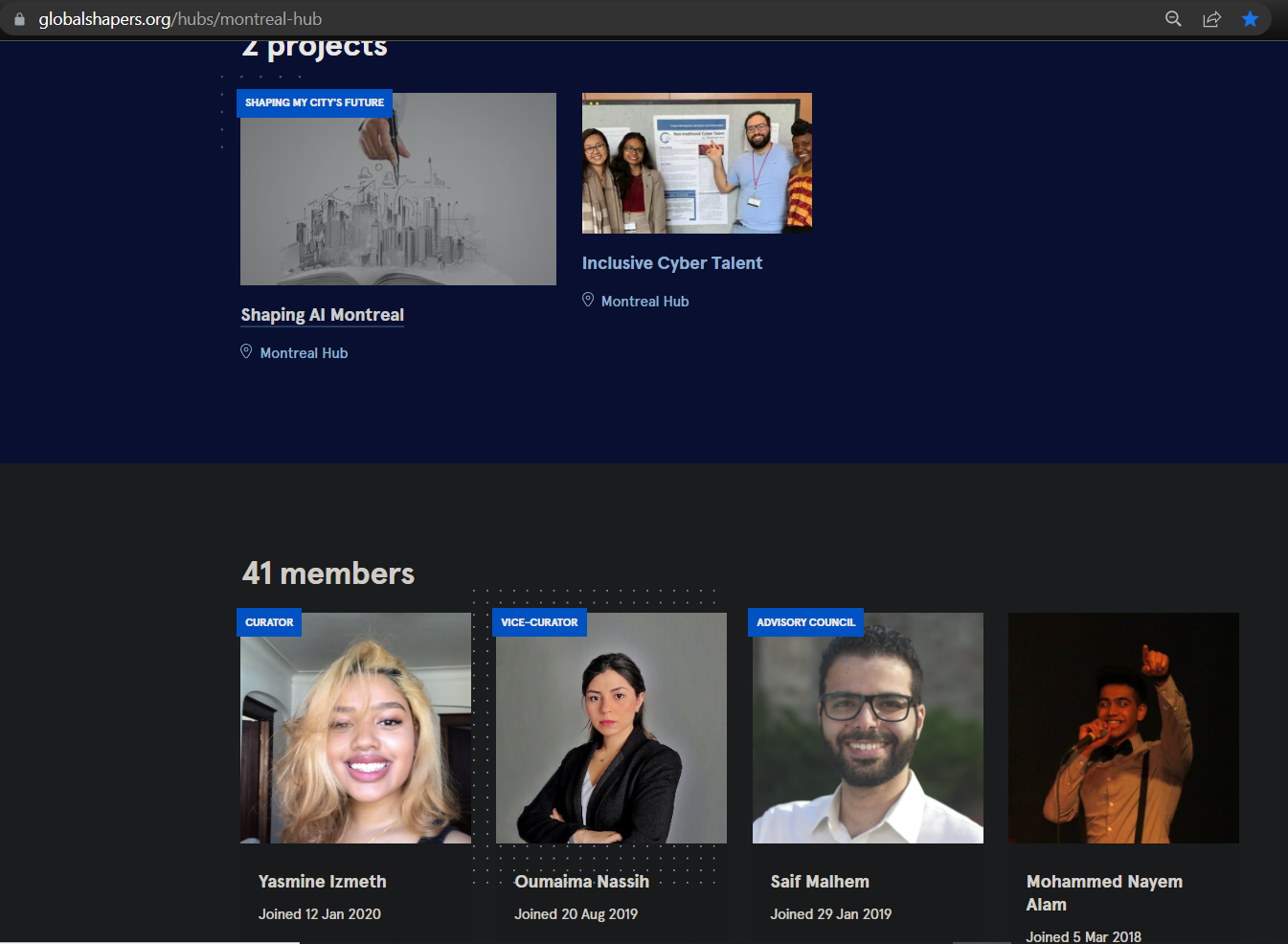Open the Shaping AI Montreal project link
Image resolution: width=1288 pixels, height=944 pixels.
[x=323, y=315]
